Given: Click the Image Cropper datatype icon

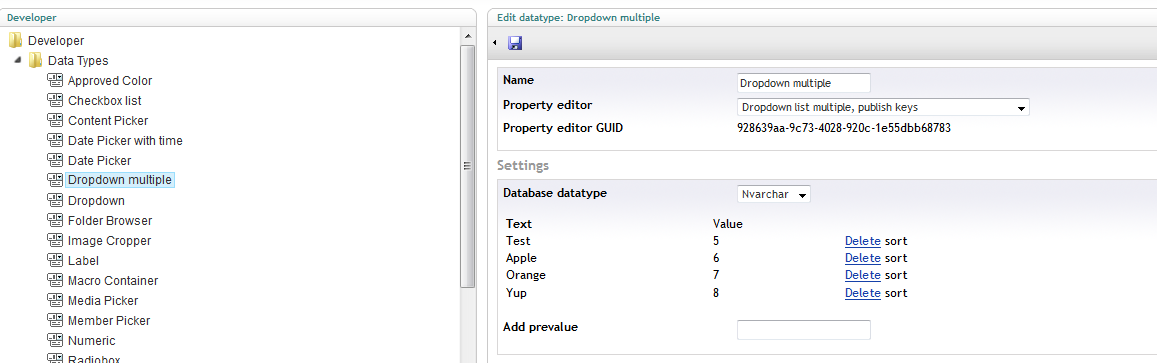Looking at the screenshot, I should pyautogui.click(x=55, y=241).
